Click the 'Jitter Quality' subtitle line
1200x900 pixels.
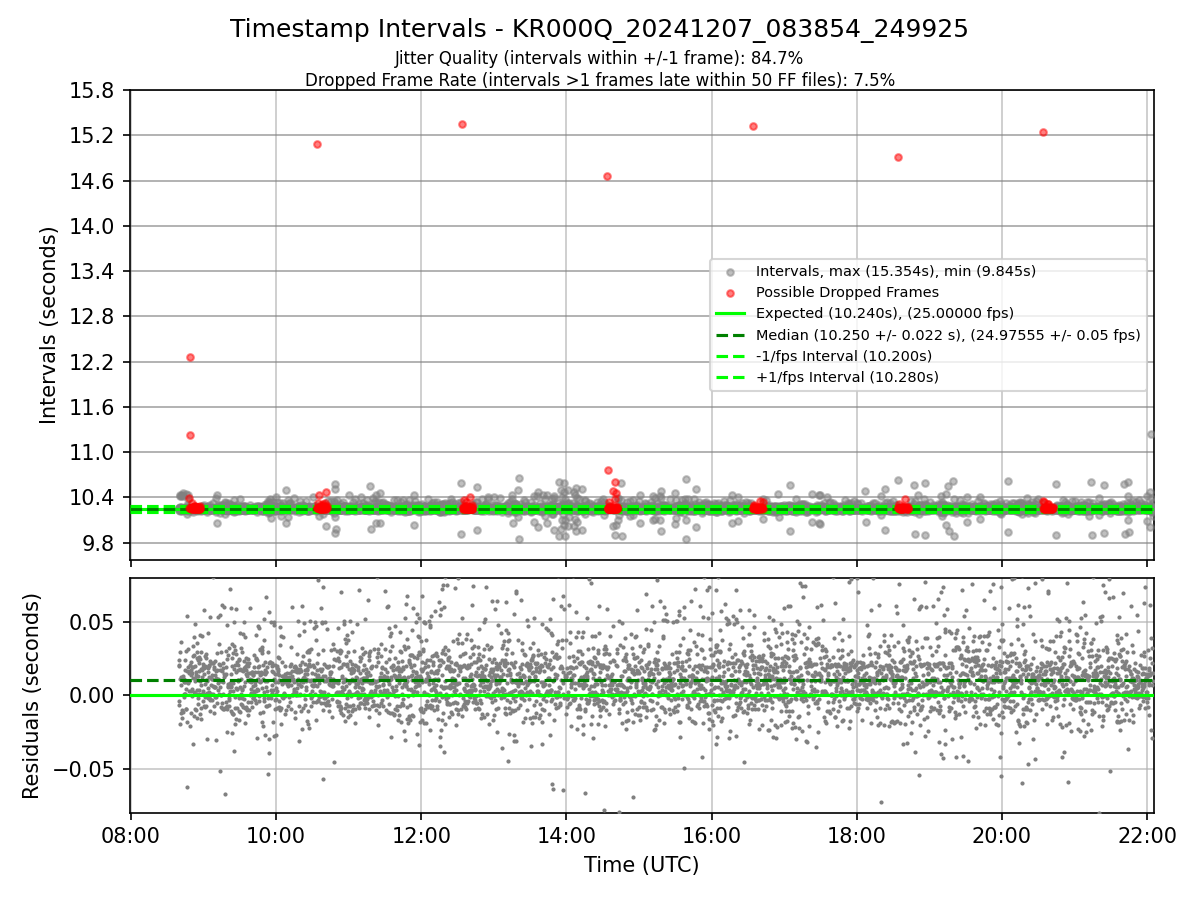(599, 58)
